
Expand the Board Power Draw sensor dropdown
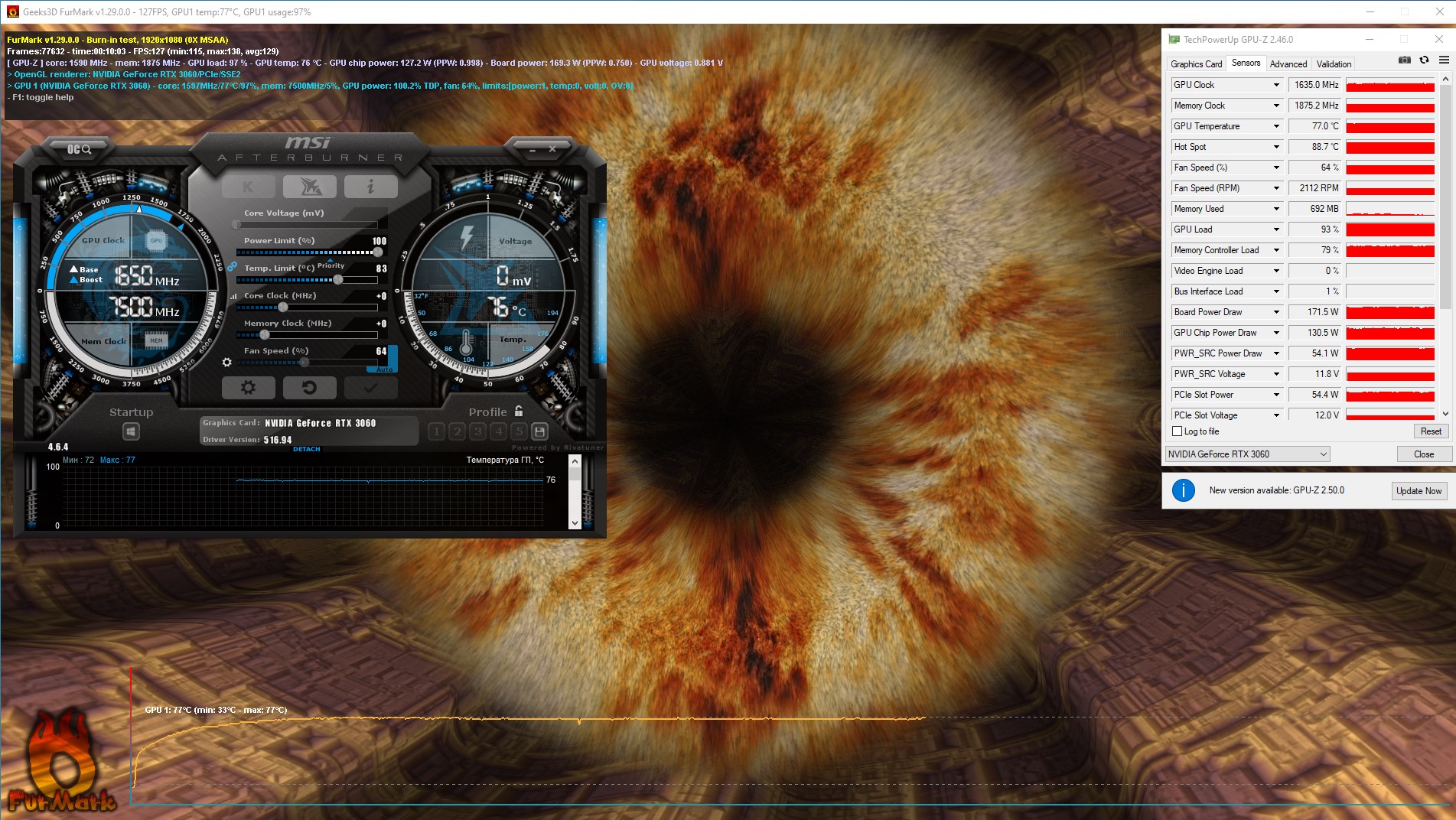[1275, 312]
